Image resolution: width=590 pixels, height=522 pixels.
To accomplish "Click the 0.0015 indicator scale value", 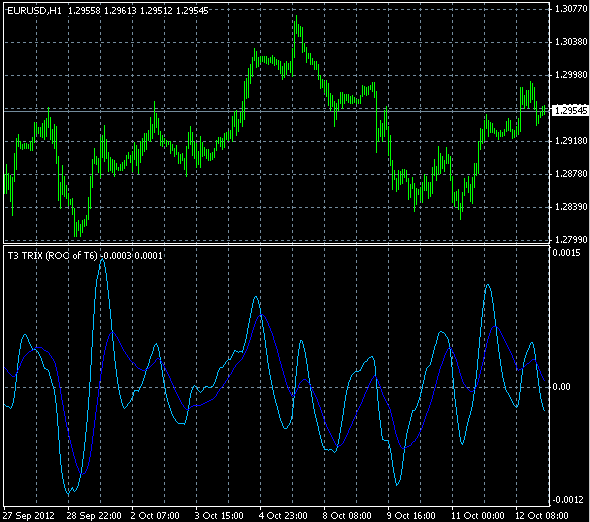I will click(x=566, y=253).
